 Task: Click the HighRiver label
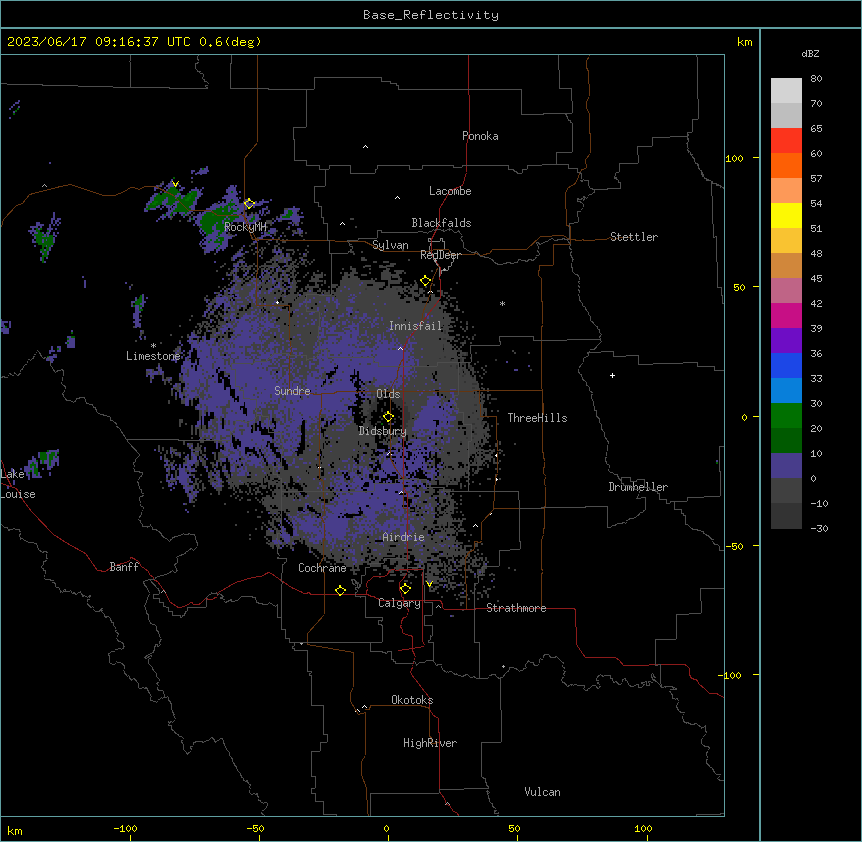430,743
